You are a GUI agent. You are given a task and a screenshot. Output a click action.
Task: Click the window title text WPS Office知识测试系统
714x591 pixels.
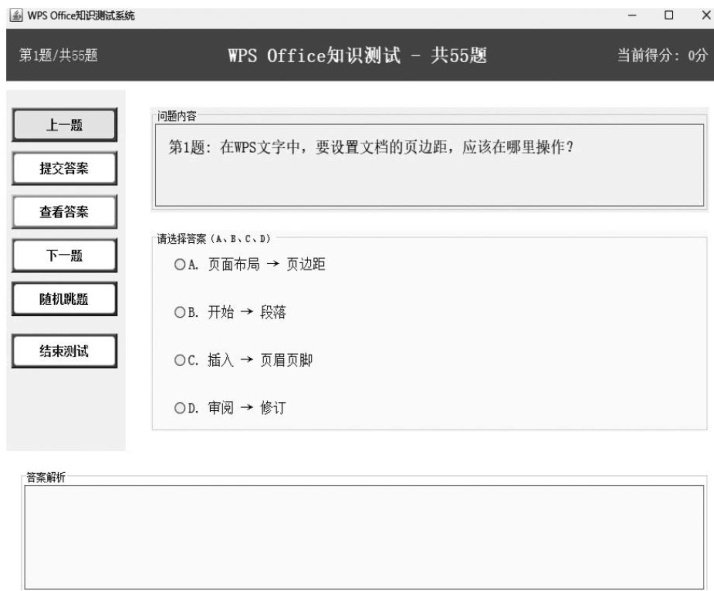80,15
